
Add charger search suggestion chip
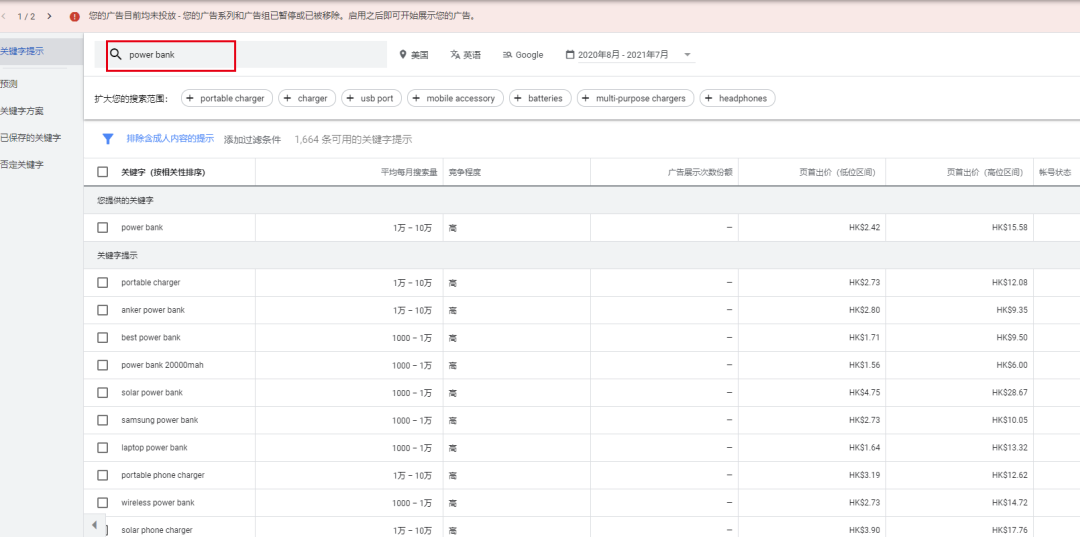pos(307,98)
